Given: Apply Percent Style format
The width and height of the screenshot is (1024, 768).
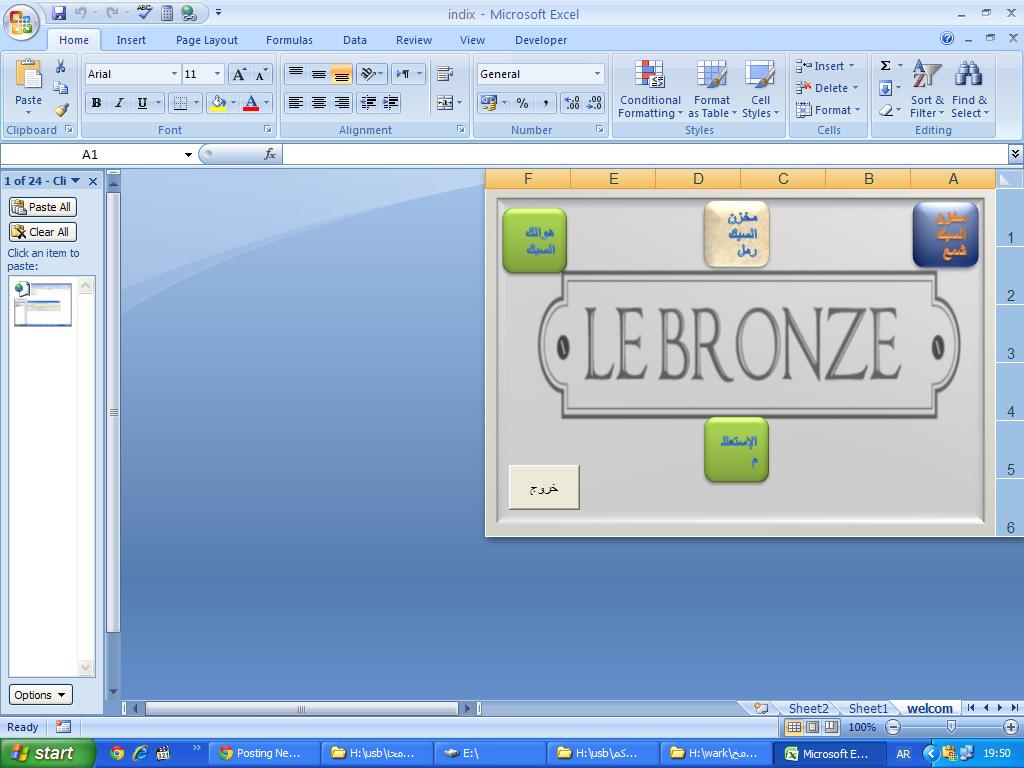Looking at the screenshot, I should (522, 103).
